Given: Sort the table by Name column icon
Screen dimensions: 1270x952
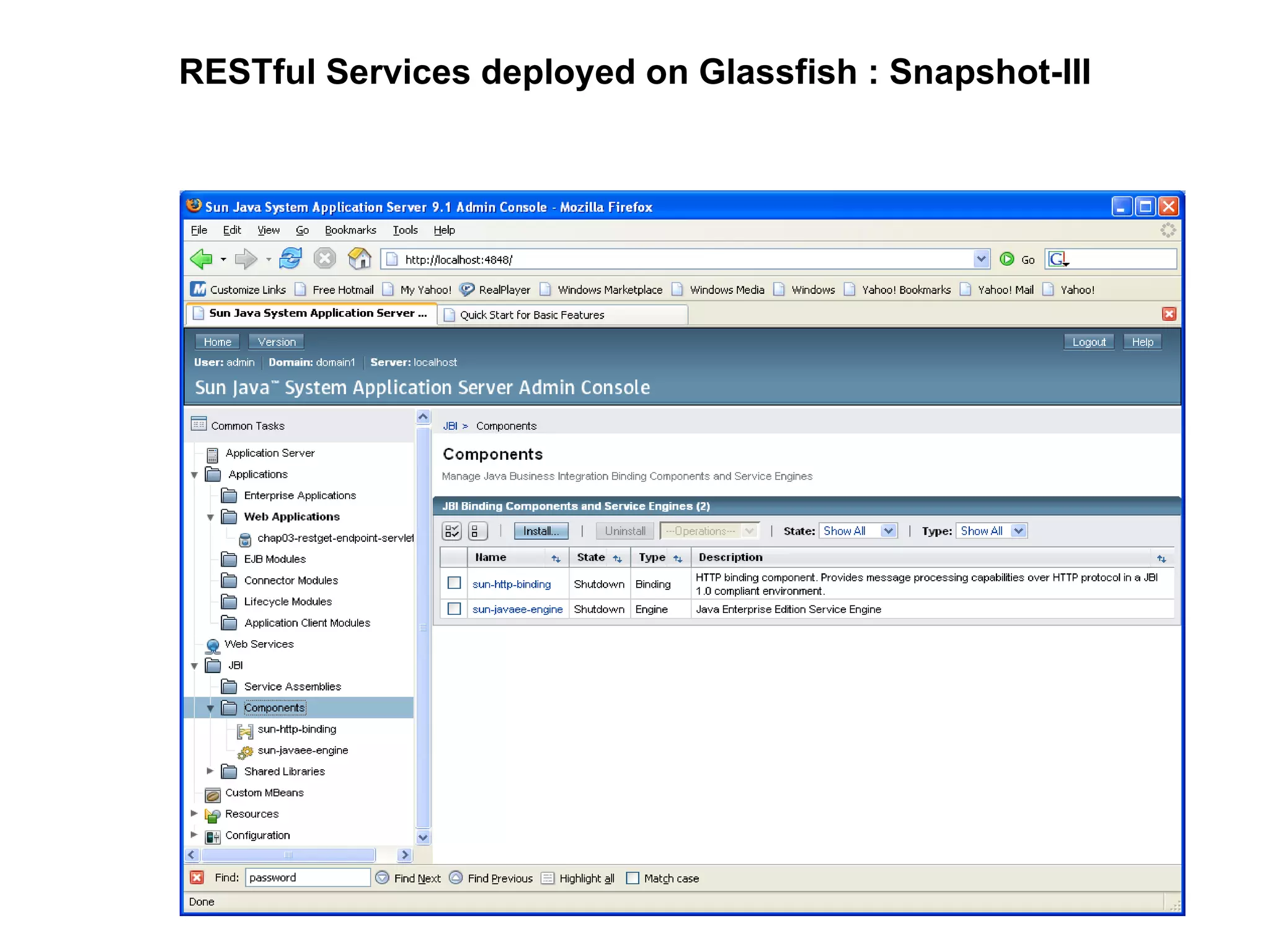Looking at the screenshot, I should [556, 558].
